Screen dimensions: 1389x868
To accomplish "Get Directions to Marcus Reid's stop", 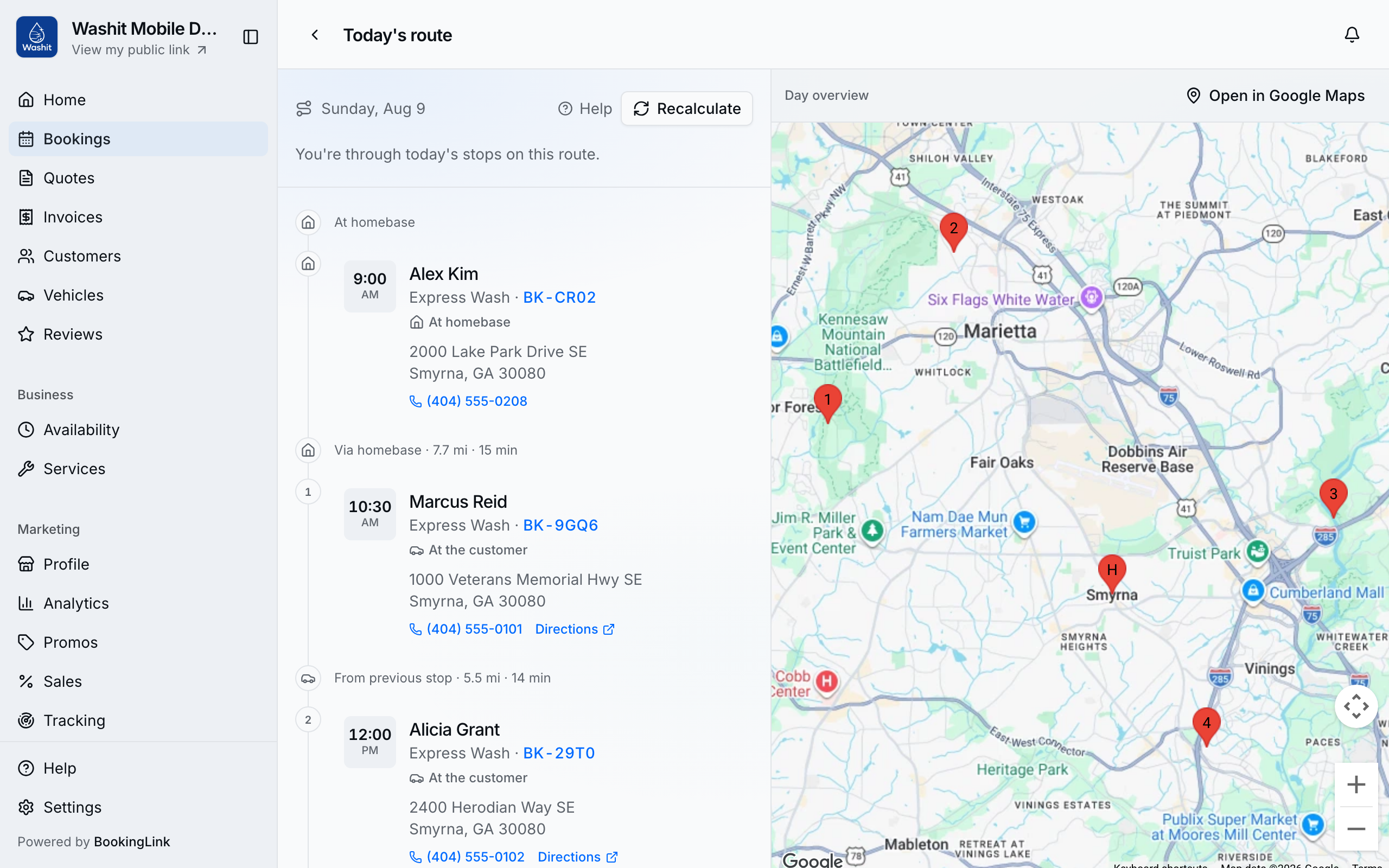I will pos(575,629).
